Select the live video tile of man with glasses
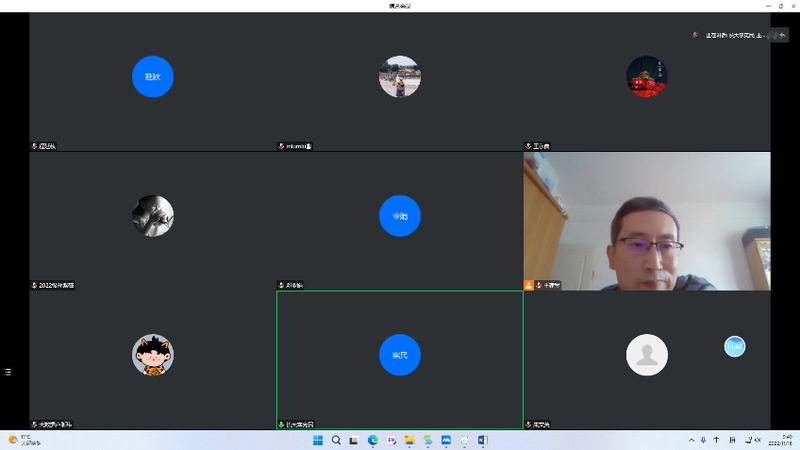Image resolution: width=800 pixels, height=450 pixels. [x=647, y=220]
